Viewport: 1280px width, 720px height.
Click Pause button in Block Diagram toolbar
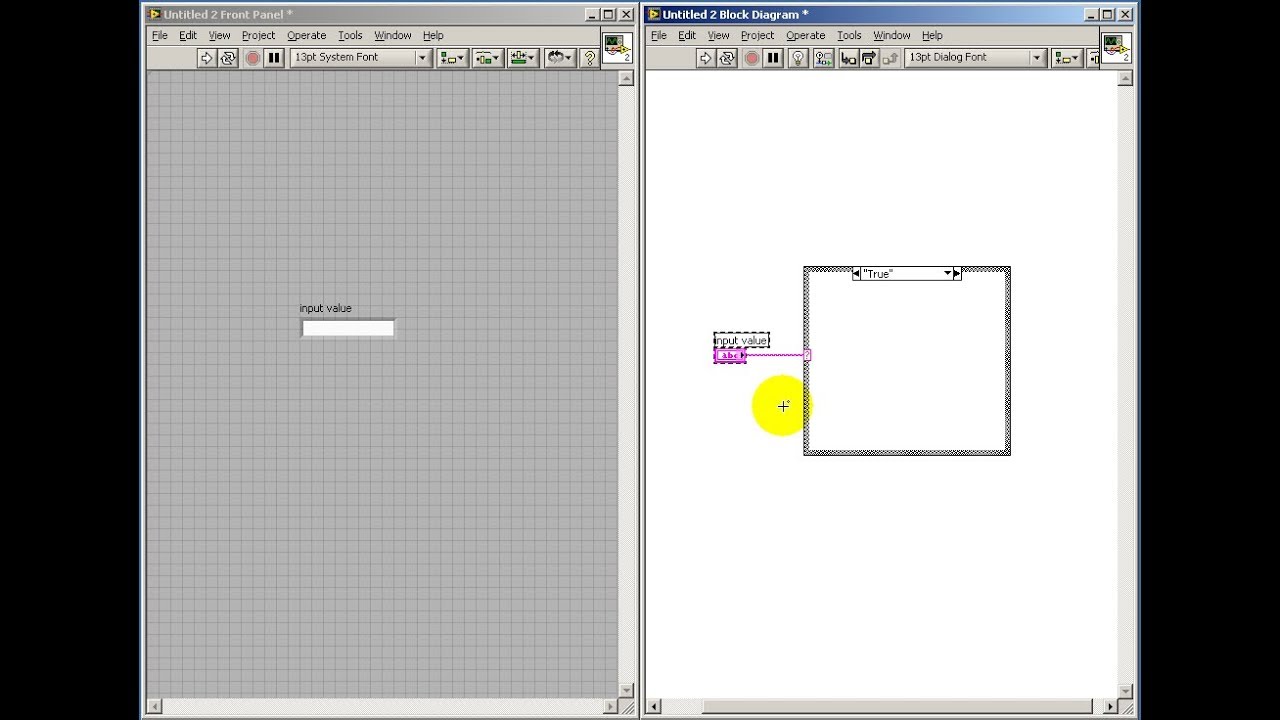[x=773, y=58]
